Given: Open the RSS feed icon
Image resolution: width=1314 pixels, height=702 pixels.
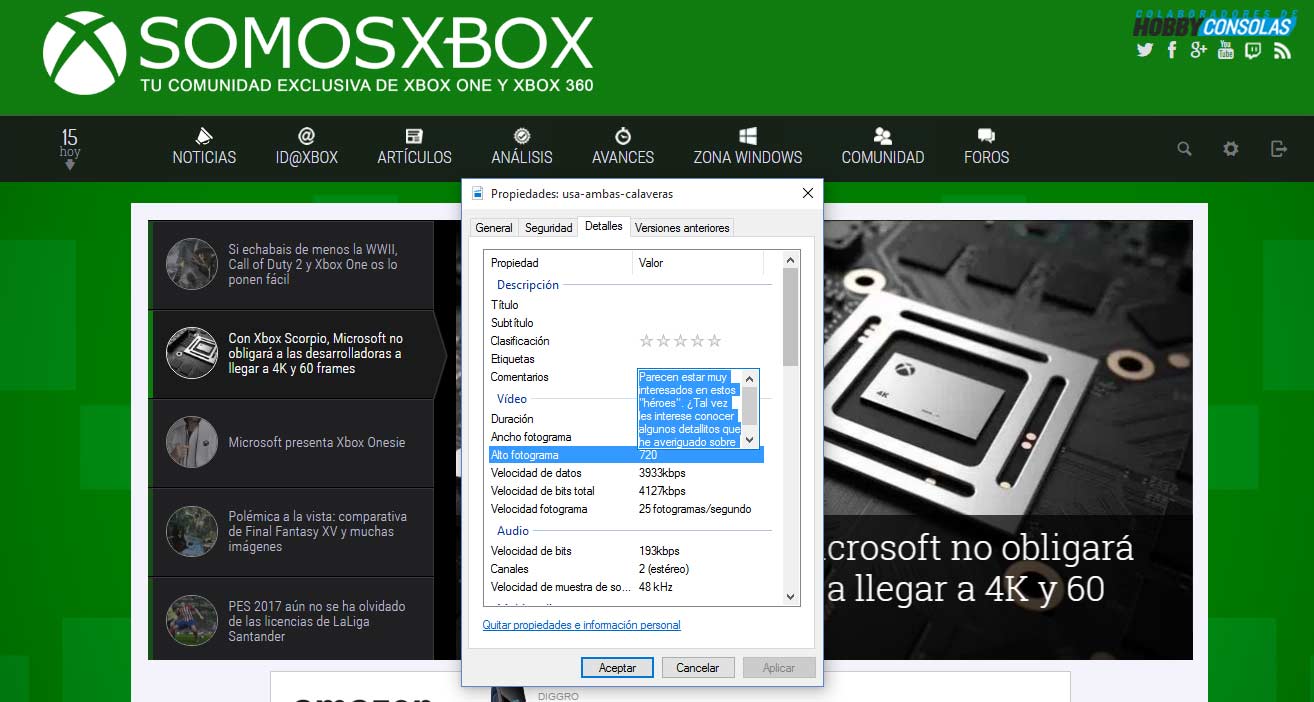Looking at the screenshot, I should coord(1282,50).
